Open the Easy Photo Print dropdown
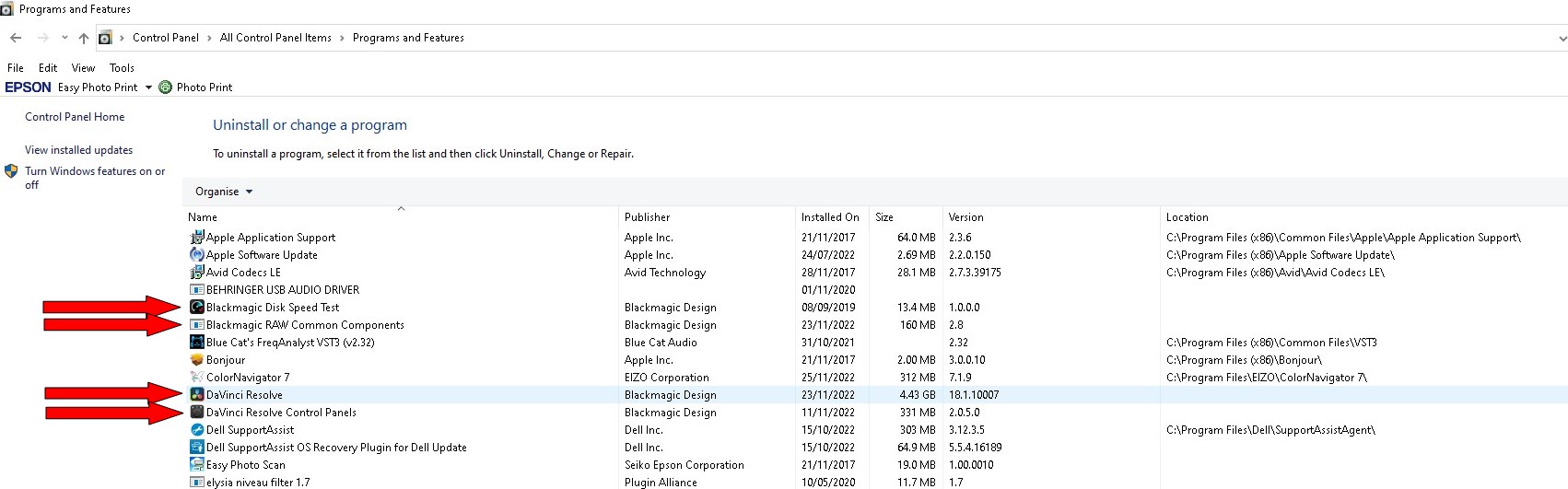The width and height of the screenshot is (1568, 489). (x=148, y=87)
